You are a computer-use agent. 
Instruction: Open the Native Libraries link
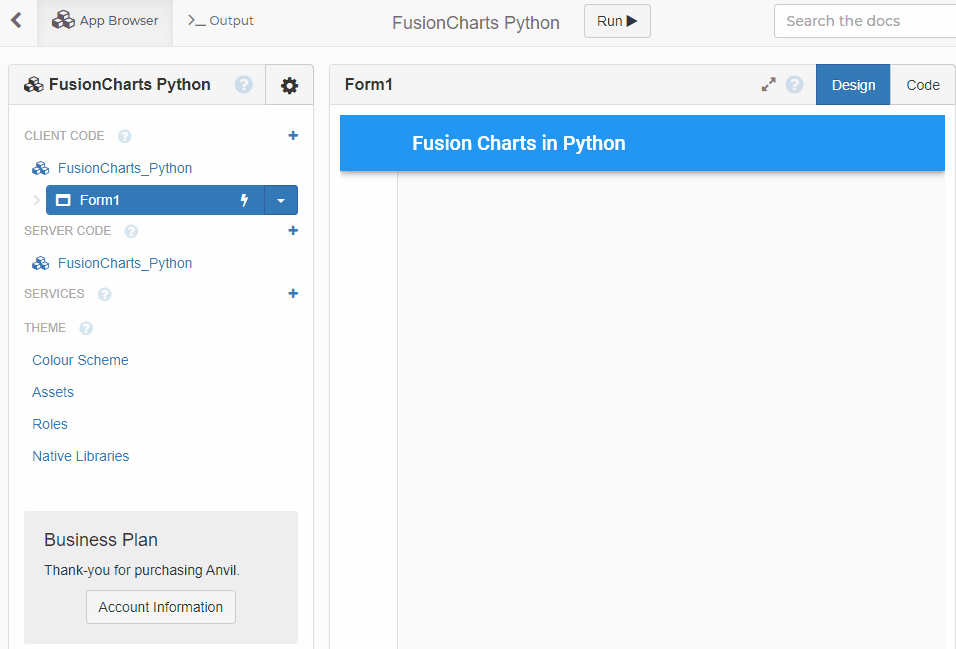[80, 456]
